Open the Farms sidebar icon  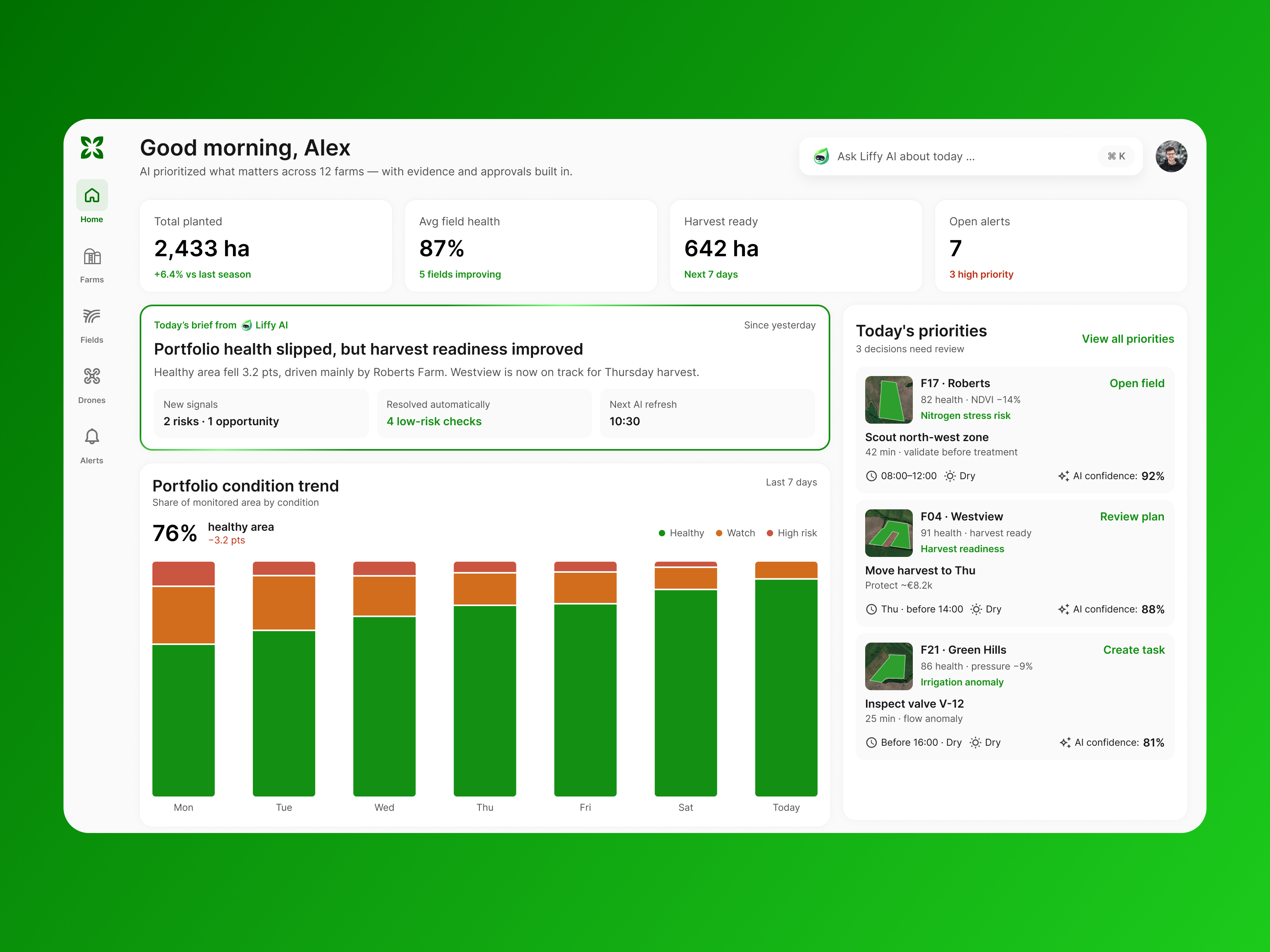coord(92,256)
